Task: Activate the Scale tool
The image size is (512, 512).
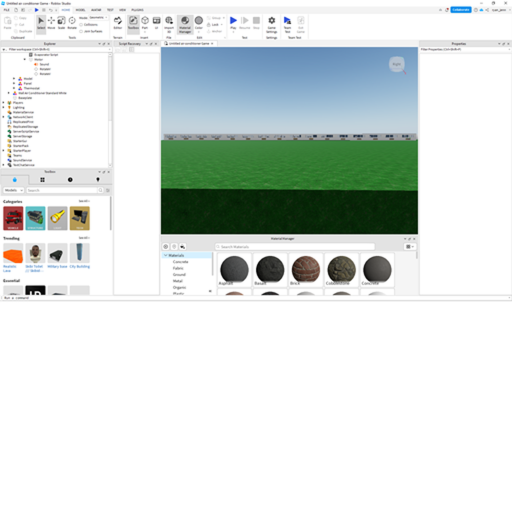Action: point(61,23)
